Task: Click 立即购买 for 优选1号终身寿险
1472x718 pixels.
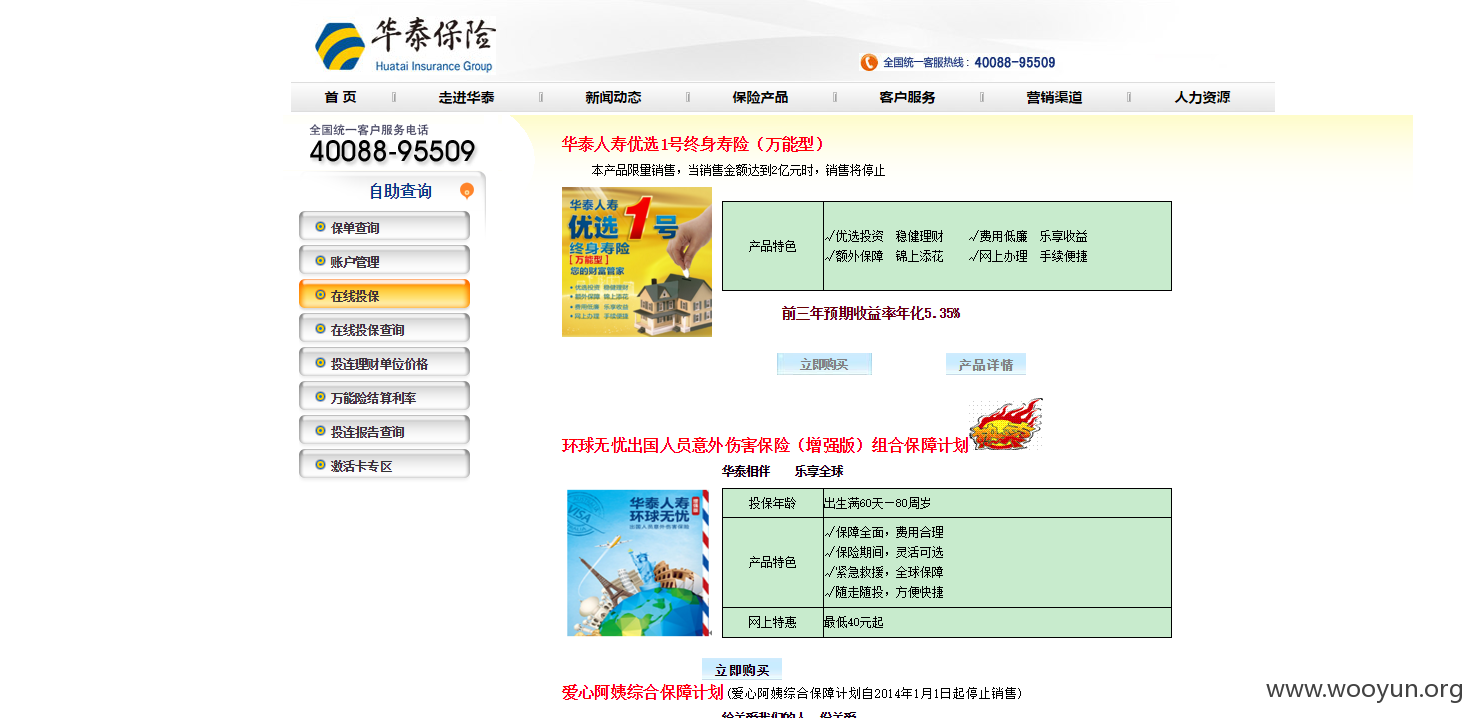Action: pyautogui.click(x=824, y=364)
